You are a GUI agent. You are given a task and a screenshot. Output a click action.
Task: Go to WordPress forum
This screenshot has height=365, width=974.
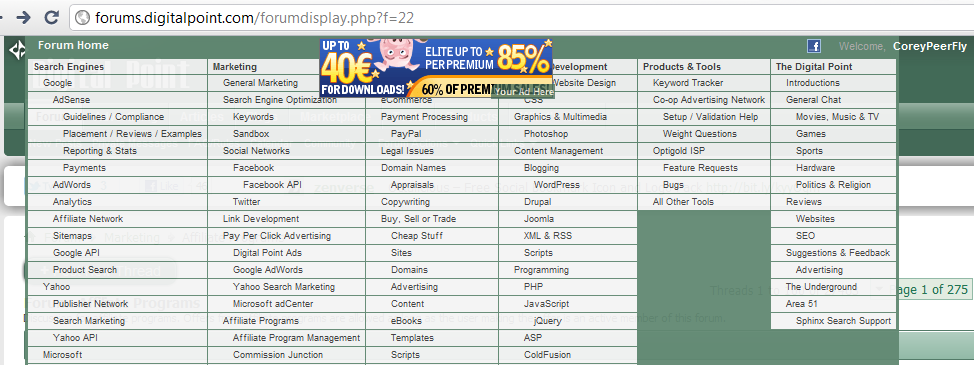point(557,184)
